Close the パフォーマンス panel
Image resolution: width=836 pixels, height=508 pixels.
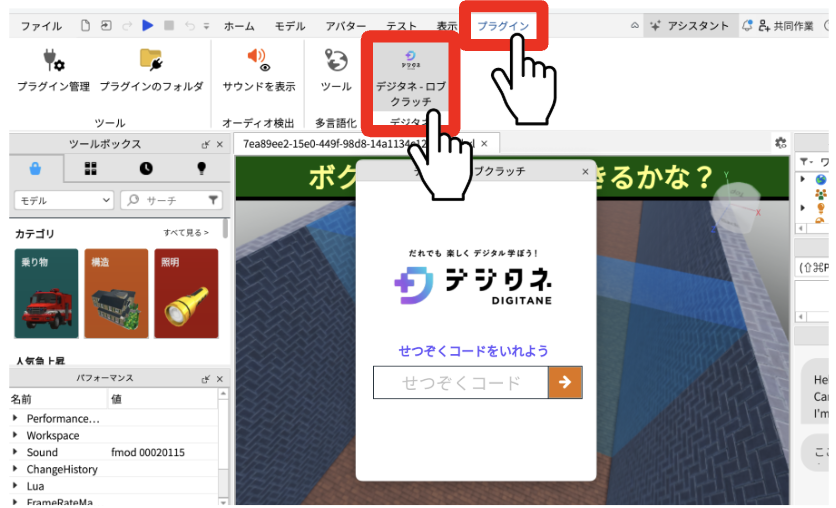coord(220,379)
